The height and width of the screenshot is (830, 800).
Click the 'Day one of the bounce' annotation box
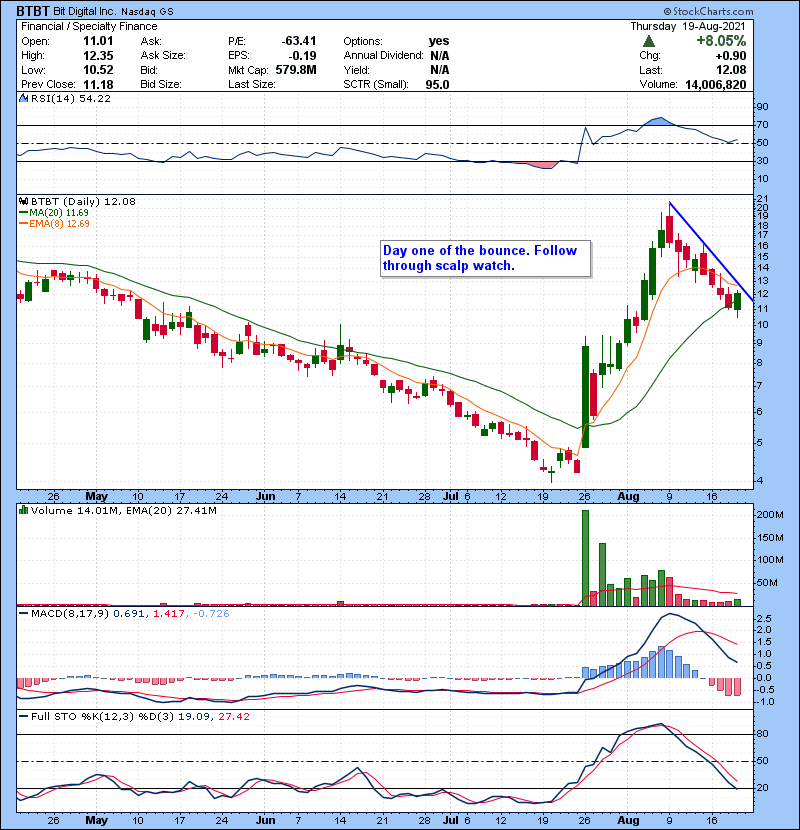point(486,258)
